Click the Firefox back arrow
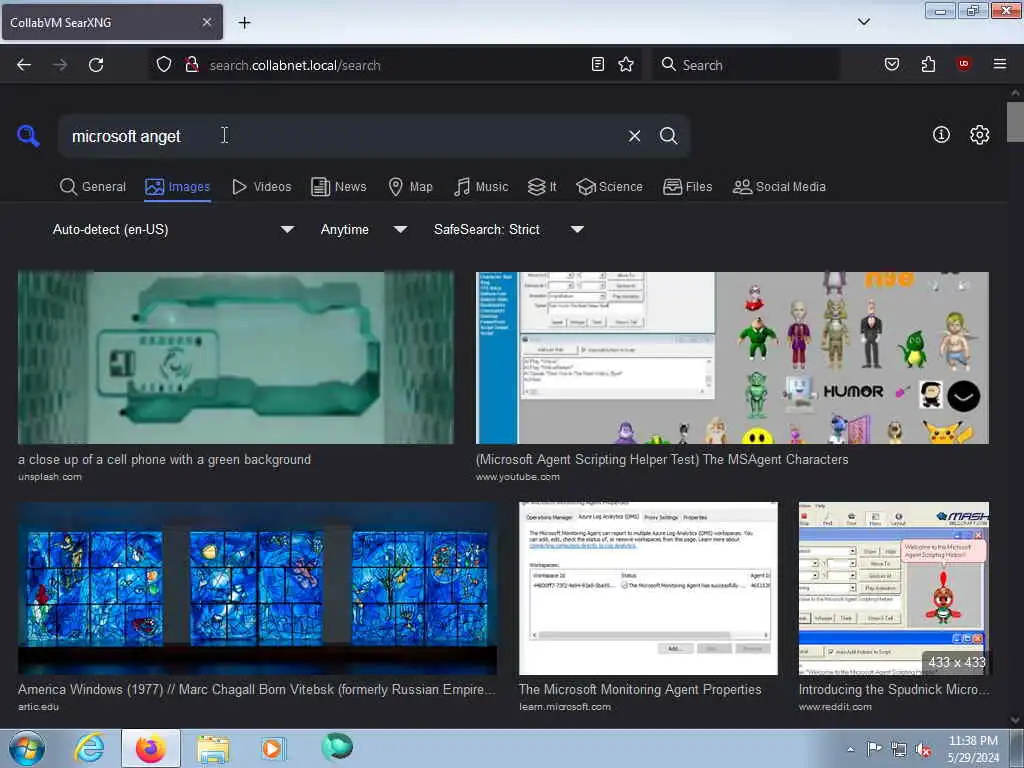This screenshot has height=768, width=1024. (24, 65)
